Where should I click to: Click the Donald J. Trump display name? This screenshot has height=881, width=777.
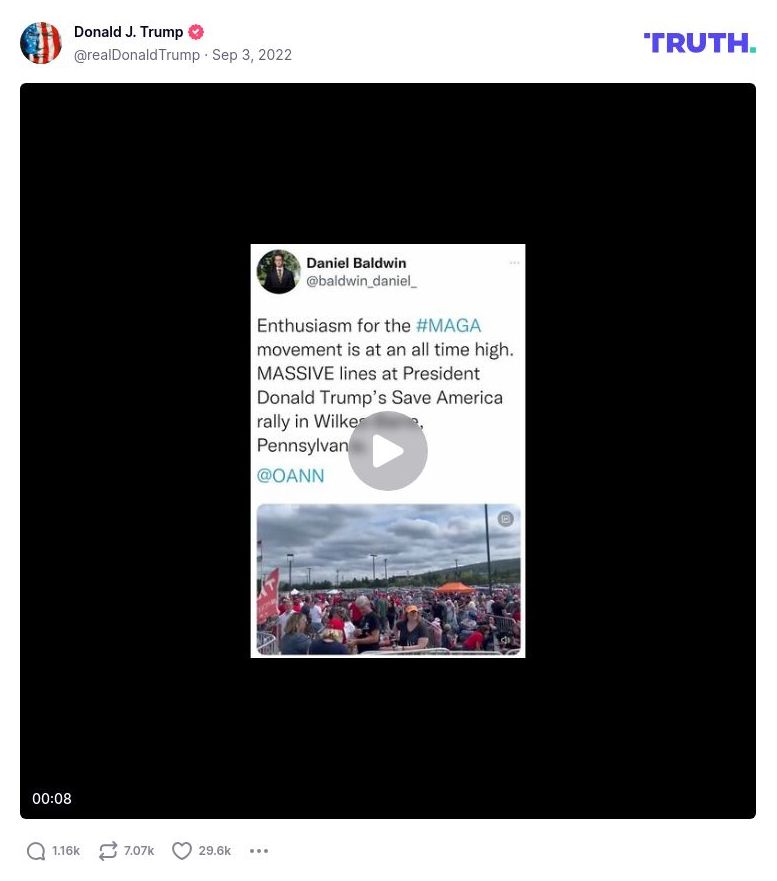coord(129,32)
